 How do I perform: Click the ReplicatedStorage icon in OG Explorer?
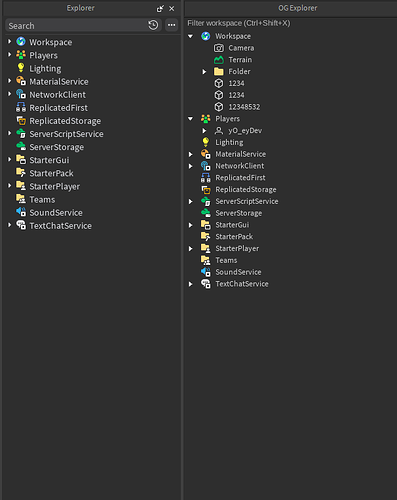tap(206, 189)
